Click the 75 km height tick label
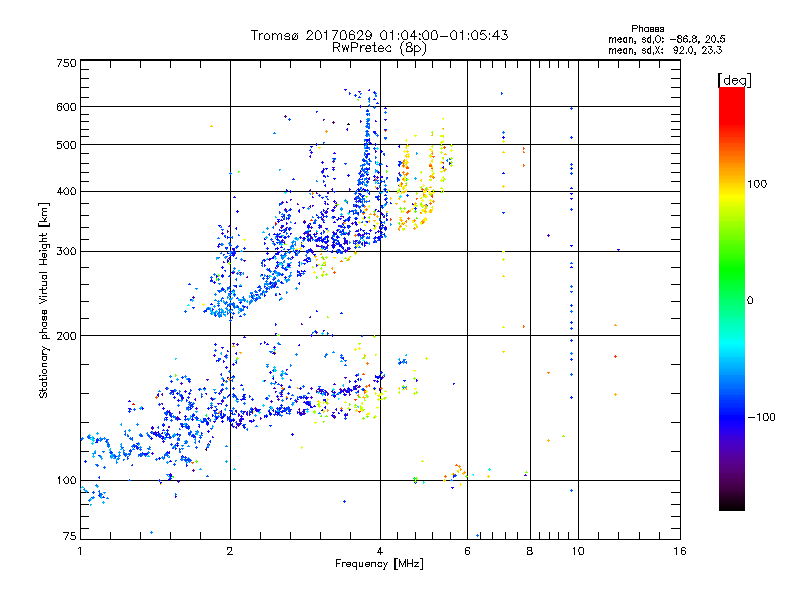This screenshot has height=600, width=800. point(69,538)
